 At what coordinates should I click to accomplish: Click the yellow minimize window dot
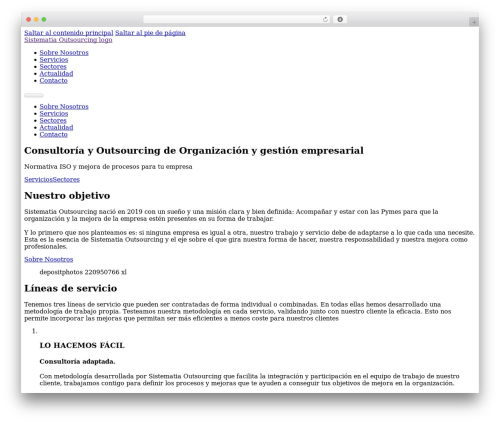tap(36, 19)
